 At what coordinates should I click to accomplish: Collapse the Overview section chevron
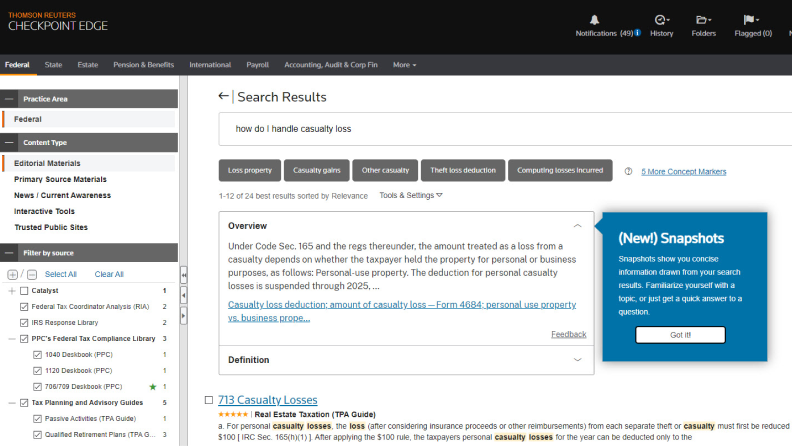point(577,226)
